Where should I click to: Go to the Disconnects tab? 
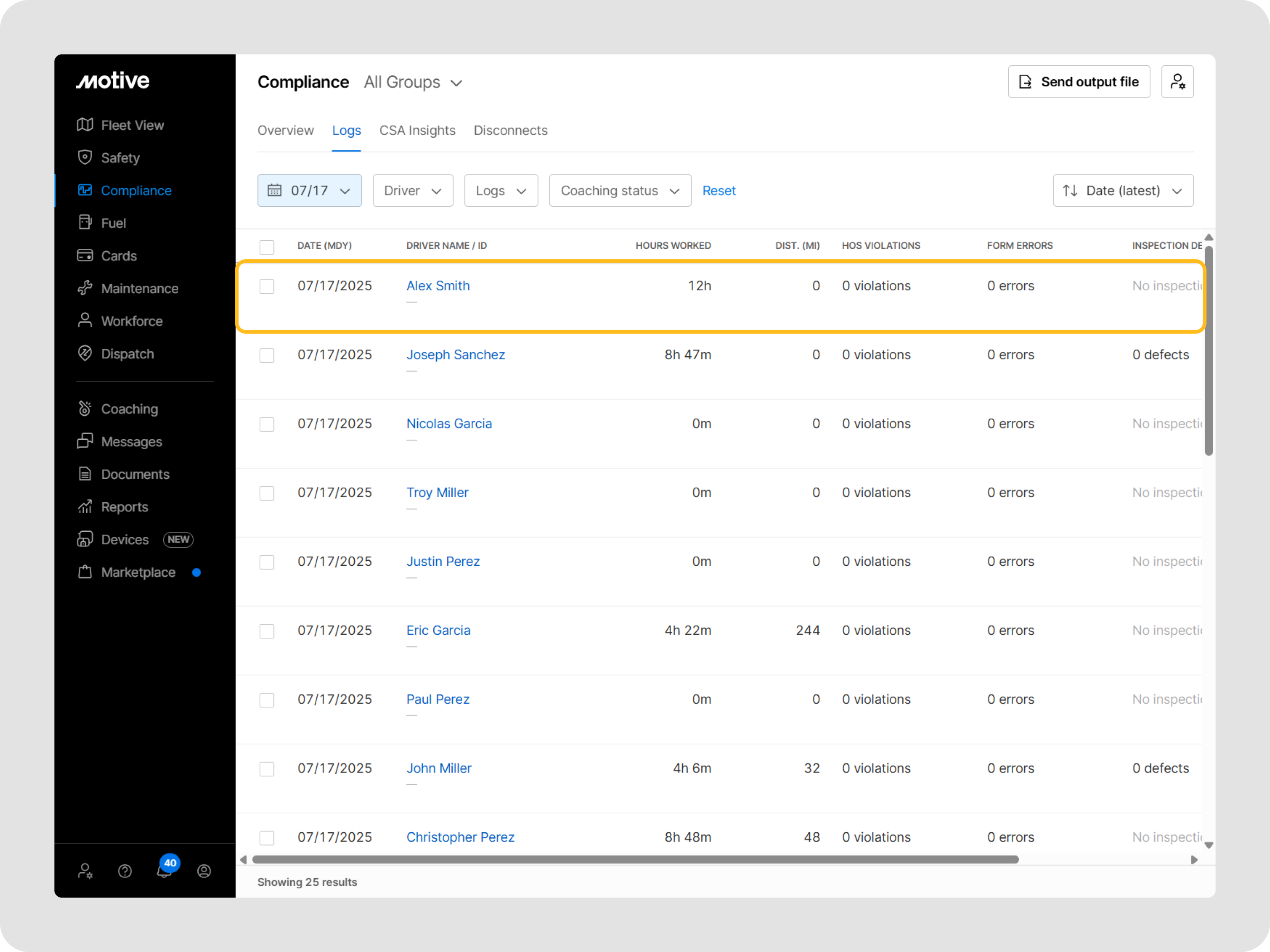click(x=510, y=131)
